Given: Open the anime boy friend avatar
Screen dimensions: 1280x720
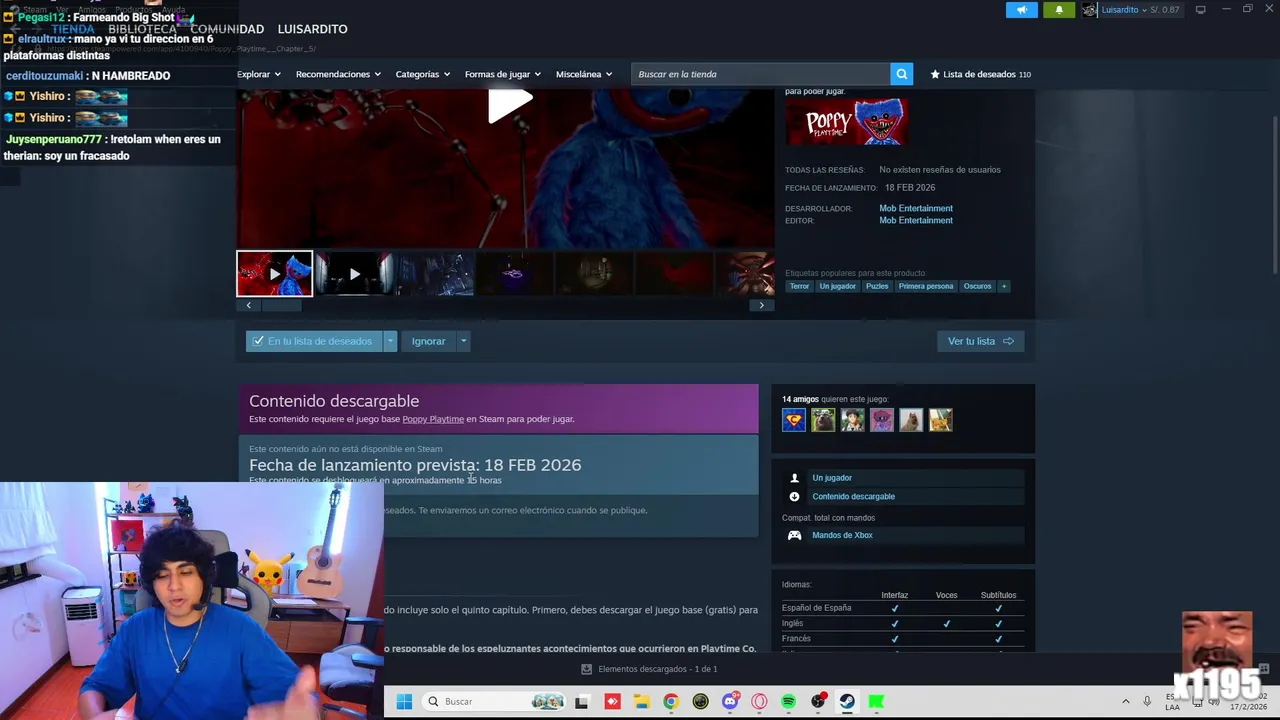Looking at the screenshot, I should click(852, 420).
